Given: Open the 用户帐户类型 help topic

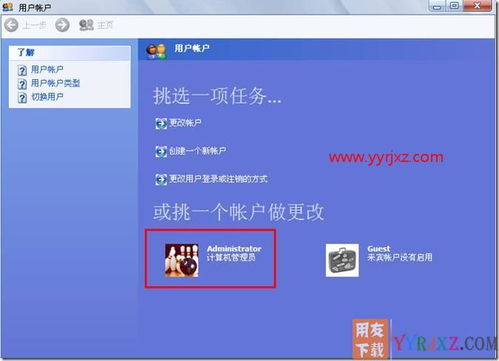Looking at the screenshot, I should pos(55,83).
